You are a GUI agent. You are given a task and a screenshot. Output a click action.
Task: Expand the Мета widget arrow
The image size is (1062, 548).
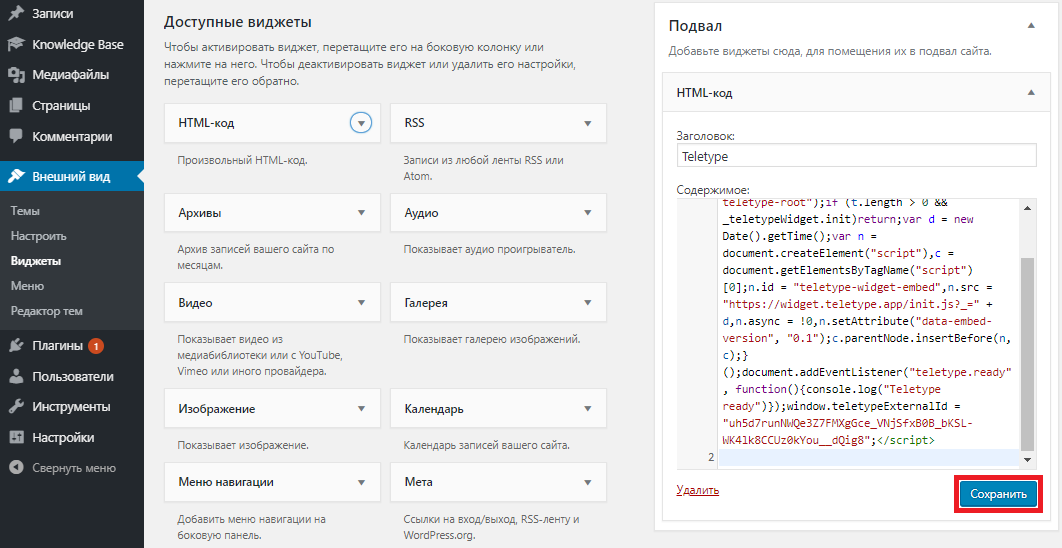587,482
